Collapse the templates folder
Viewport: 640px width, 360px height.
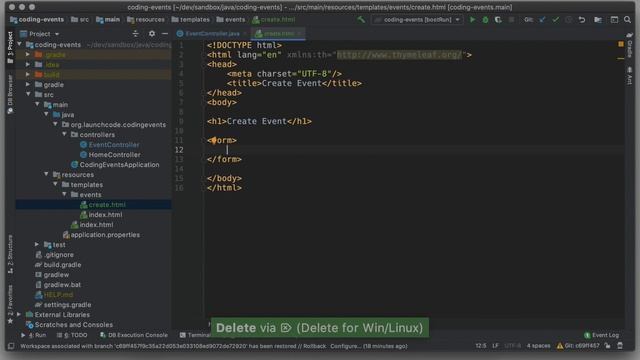tap(56, 184)
